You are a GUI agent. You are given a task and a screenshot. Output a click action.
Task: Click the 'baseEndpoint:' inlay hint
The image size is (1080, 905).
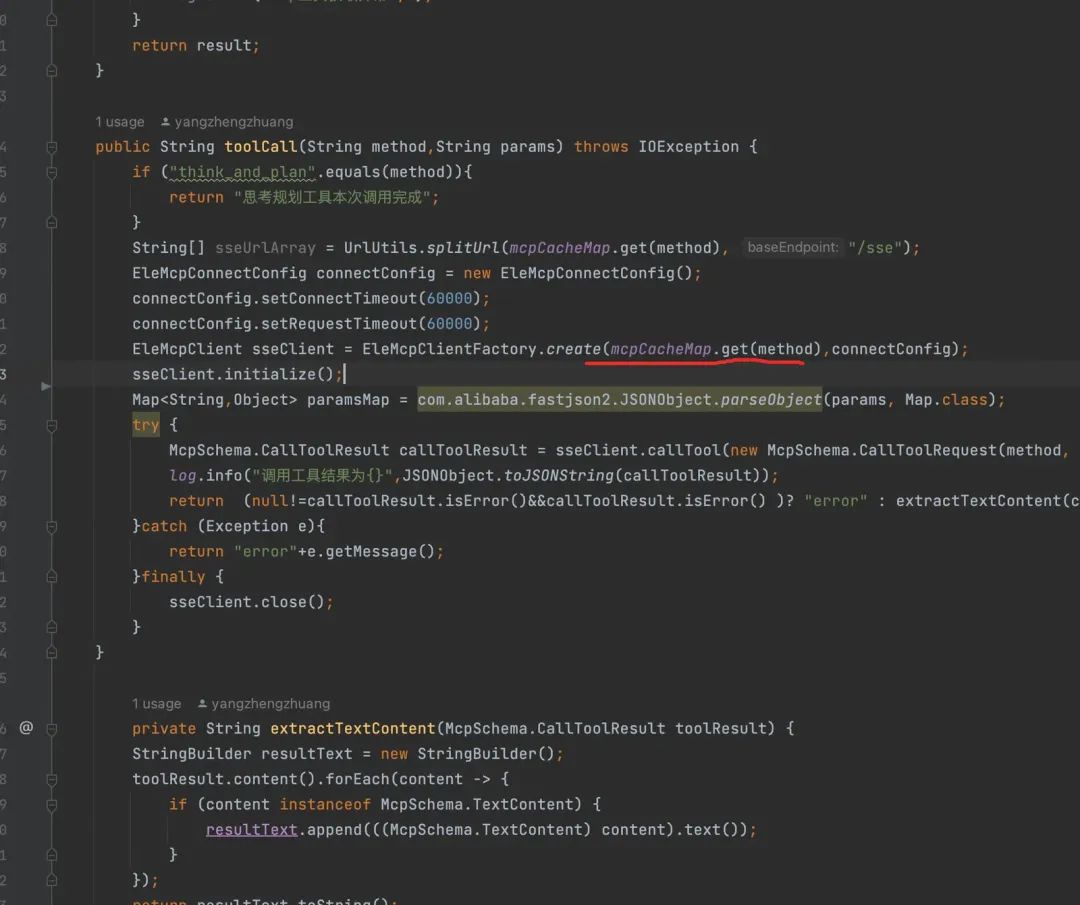(x=793, y=247)
